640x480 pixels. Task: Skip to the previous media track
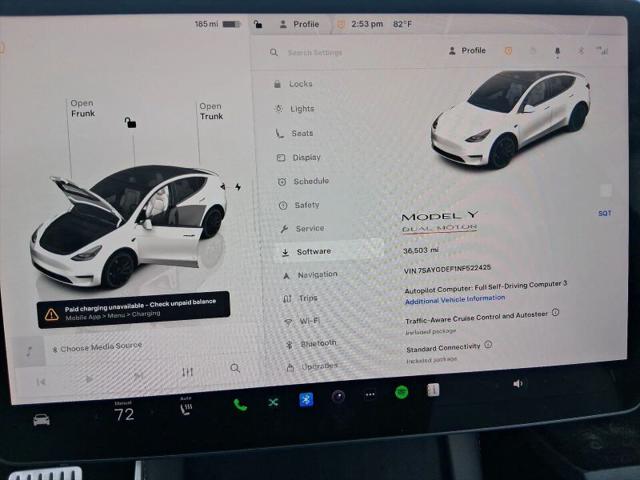click(x=41, y=382)
